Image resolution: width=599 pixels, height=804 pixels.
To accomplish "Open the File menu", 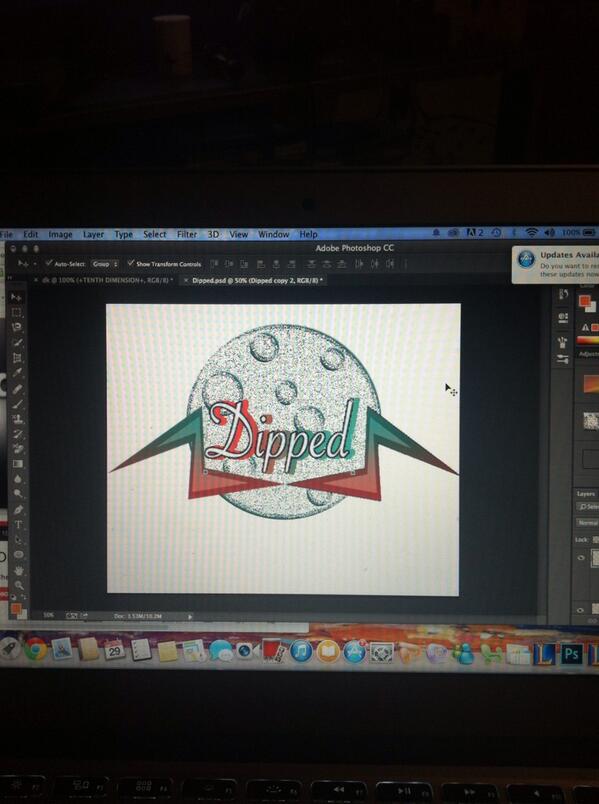I will [6, 234].
